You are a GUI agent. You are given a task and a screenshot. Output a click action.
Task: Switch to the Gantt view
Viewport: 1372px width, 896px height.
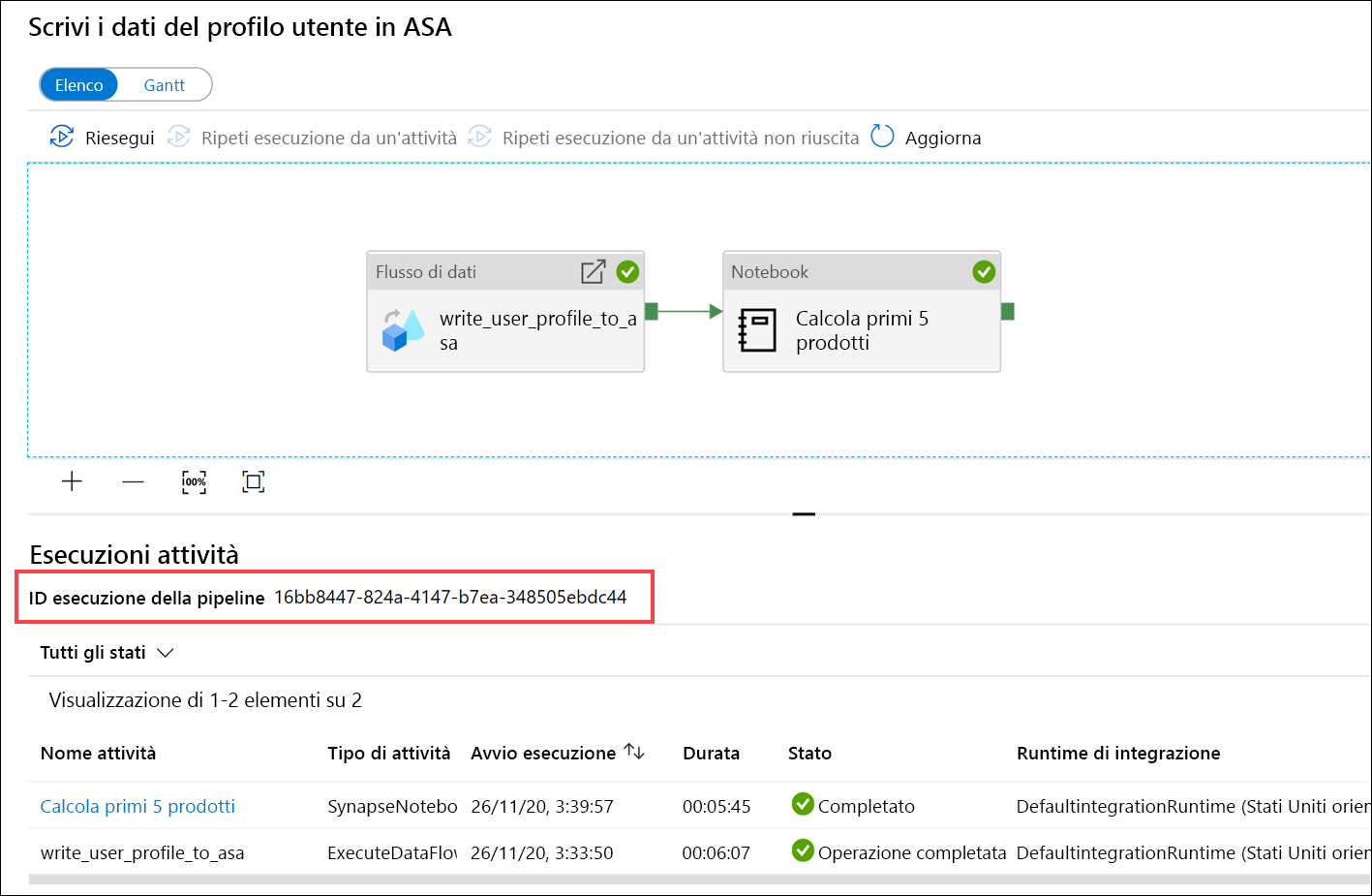[164, 85]
